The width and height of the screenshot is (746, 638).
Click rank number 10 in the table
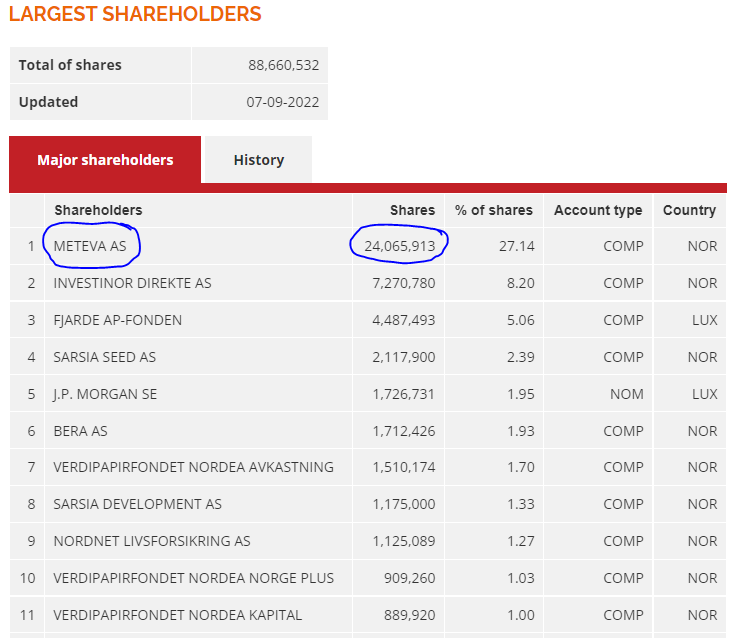pos(27,578)
